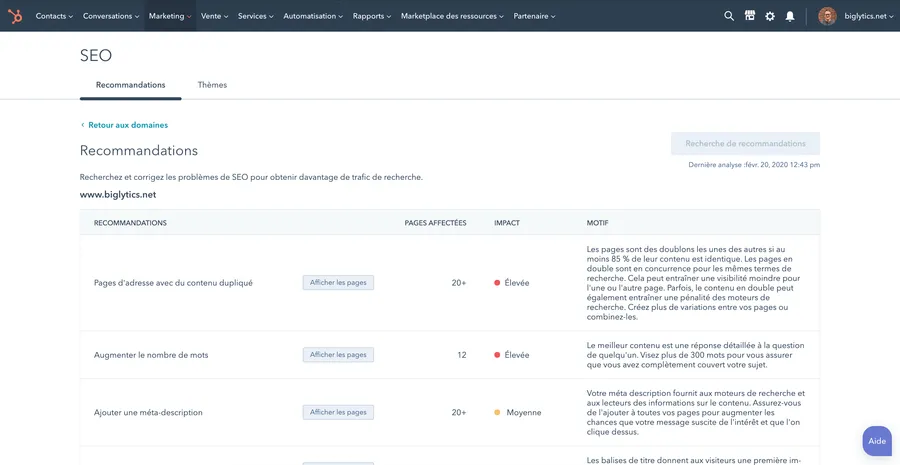The height and width of the screenshot is (465, 900).
Task: Expand the Vente menu
Action: (x=214, y=16)
